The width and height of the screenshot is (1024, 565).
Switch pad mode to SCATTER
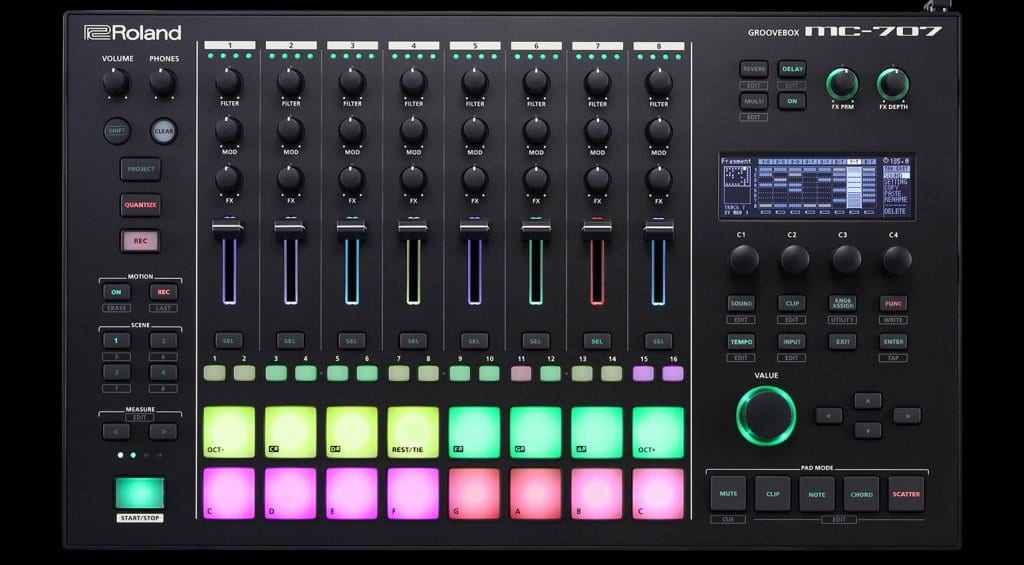tap(906, 494)
